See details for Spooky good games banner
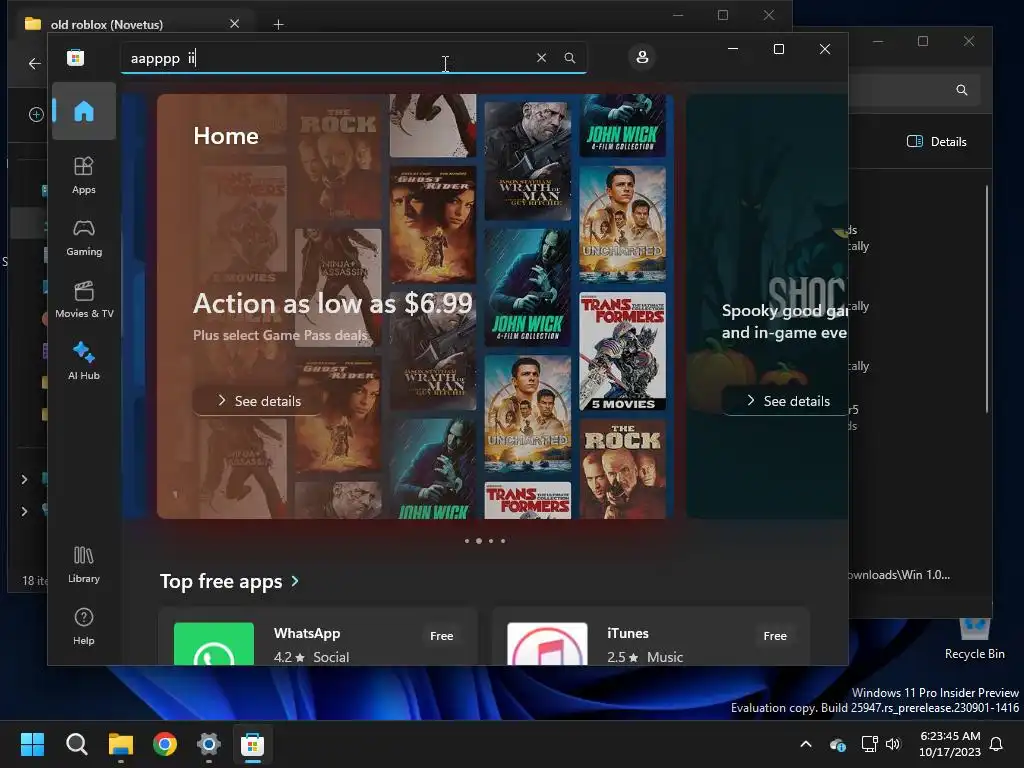Image resolution: width=1024 pixels, height=768 pixels. (x=788, y=401)
